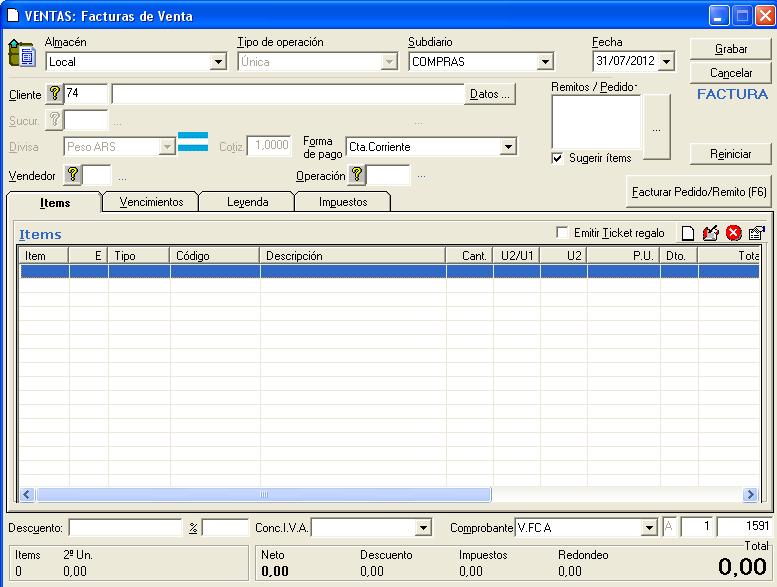777x587 pixels.
Task: Expand the Forma de pago dropdown
Action: tap(508, 147)
